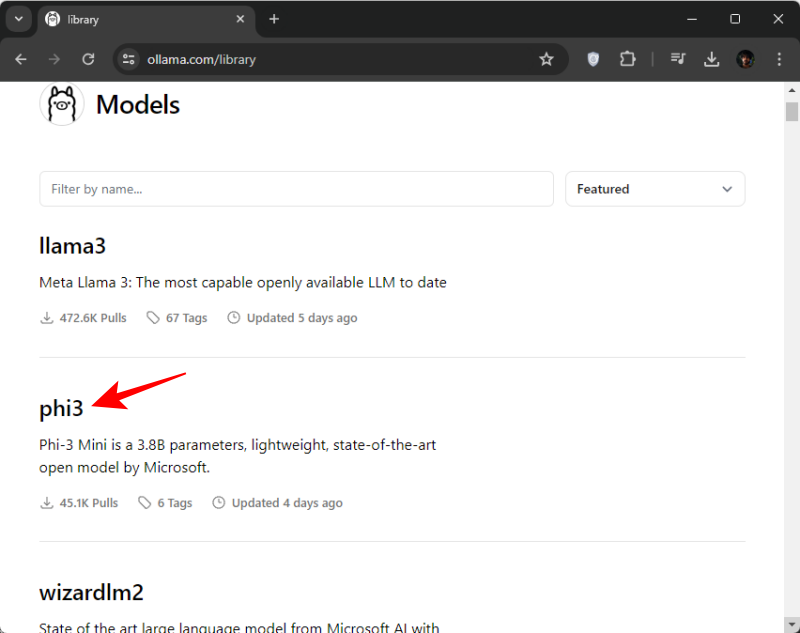
Task: Focus the Filter by name field
Action: pyautogui.click(x=296, y=189)
